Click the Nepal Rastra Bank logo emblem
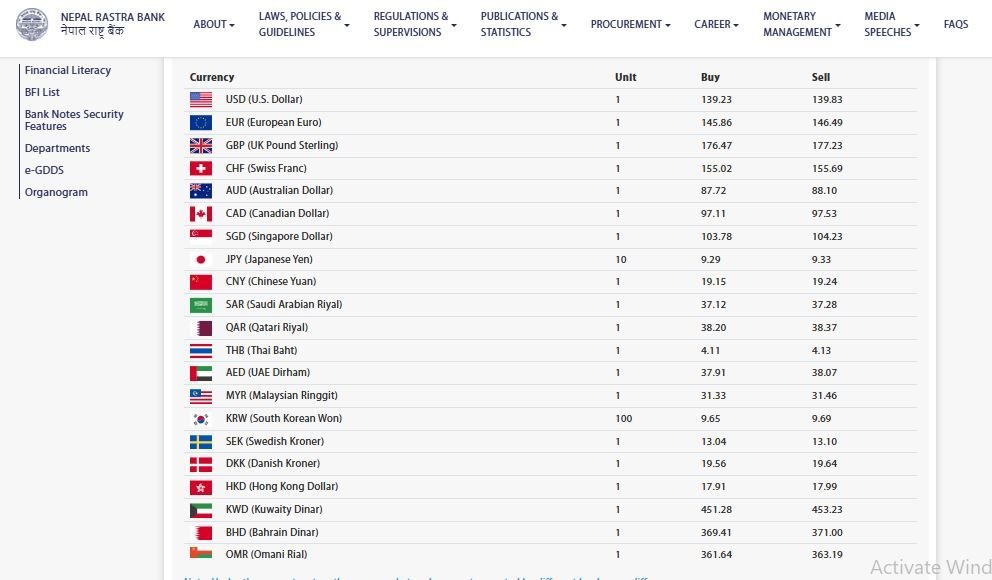The height and width of the screenshot is (580, 992). tap(32, 24)
